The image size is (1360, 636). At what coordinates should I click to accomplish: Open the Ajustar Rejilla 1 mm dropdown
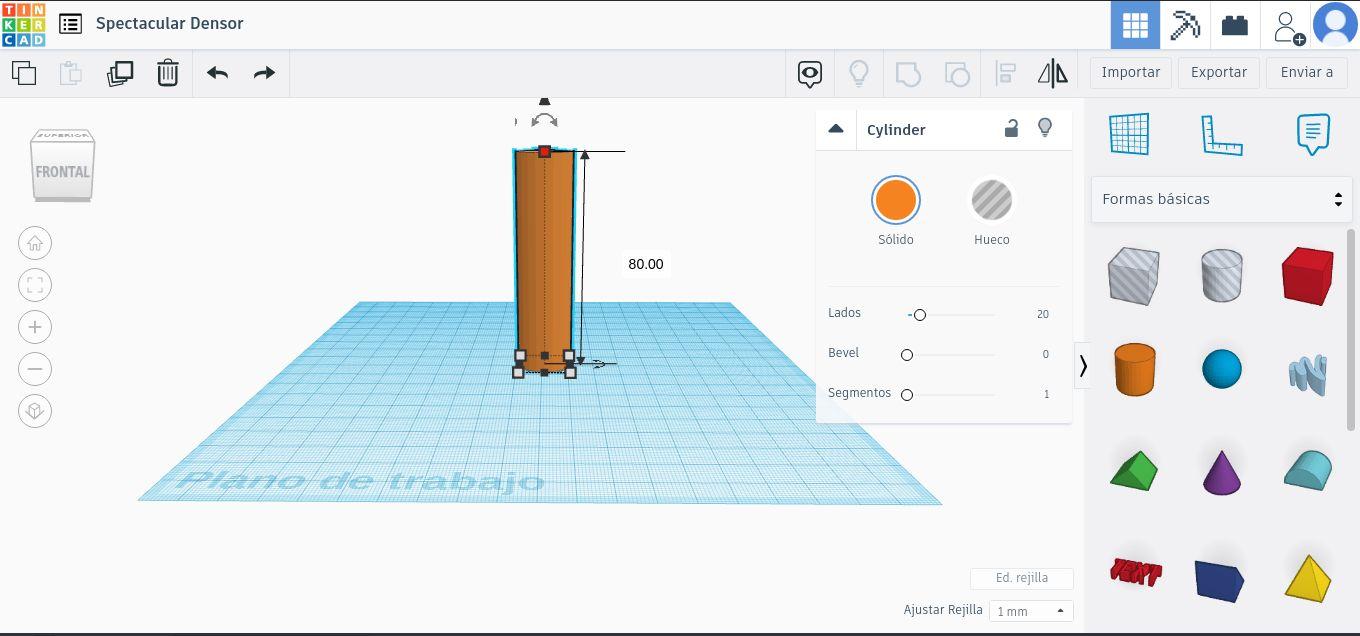[1031, 611]
